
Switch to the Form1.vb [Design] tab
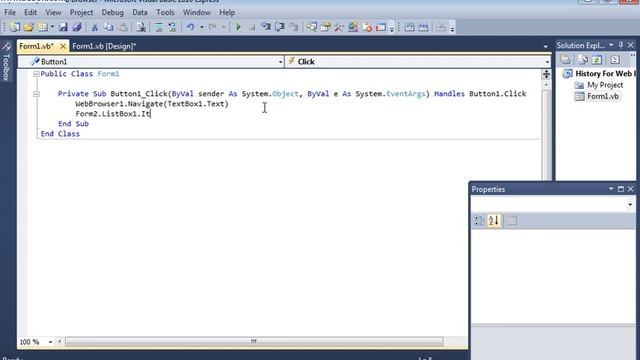[104, 46]
